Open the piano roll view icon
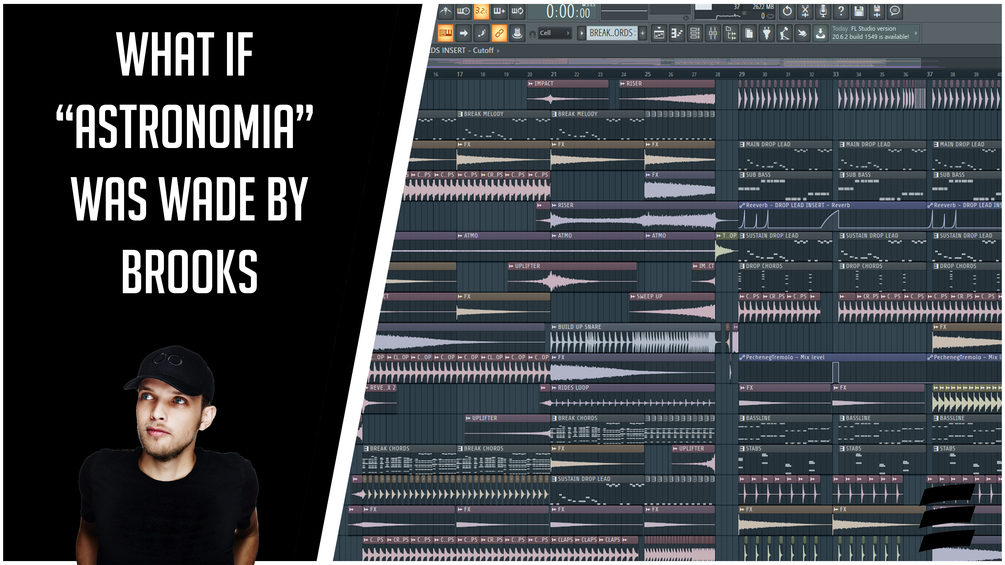The height and width of the screenshot is (565, 1005). click(x=677, y=33)
